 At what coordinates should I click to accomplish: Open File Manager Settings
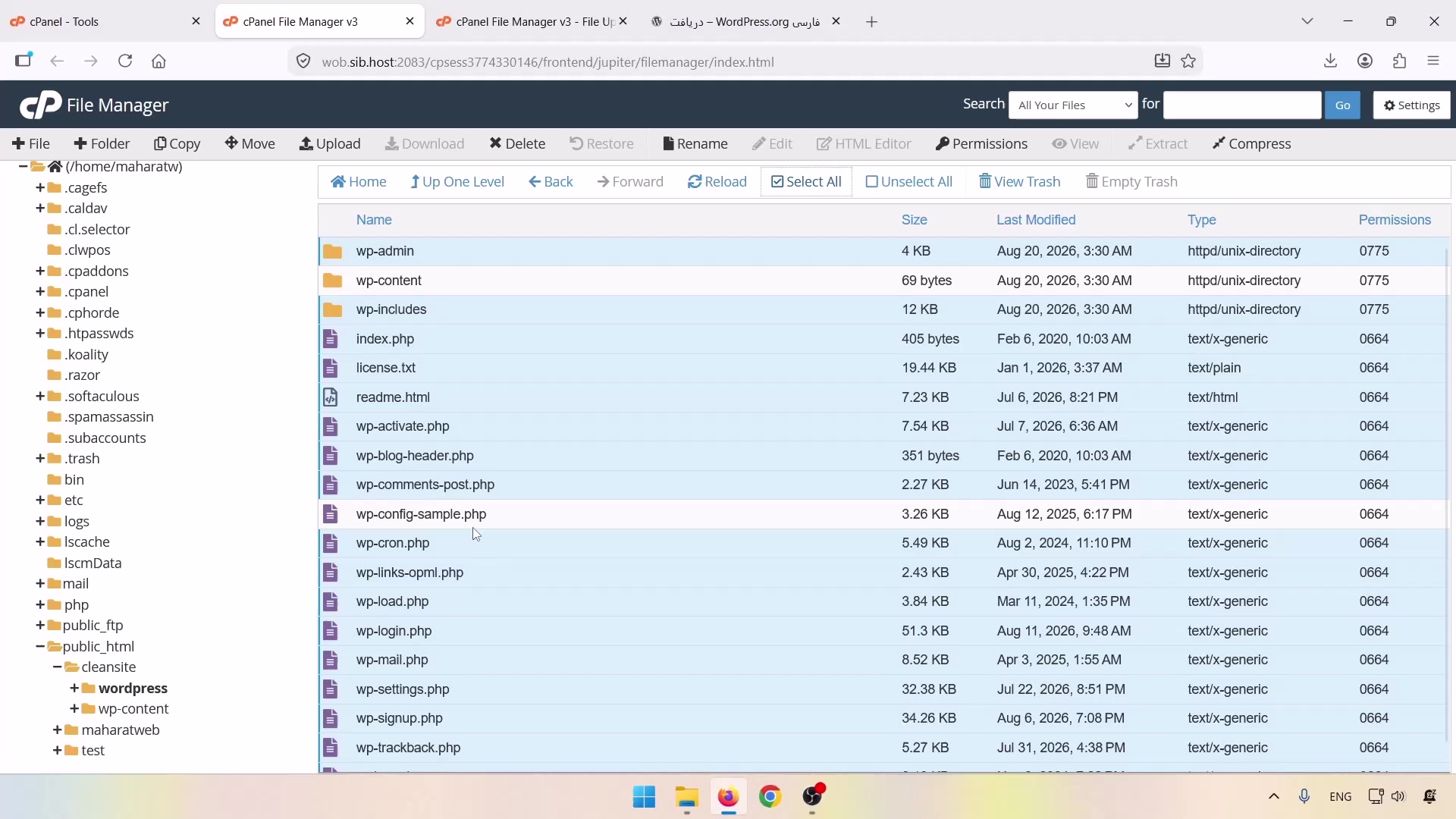[x=1411, y=105]
